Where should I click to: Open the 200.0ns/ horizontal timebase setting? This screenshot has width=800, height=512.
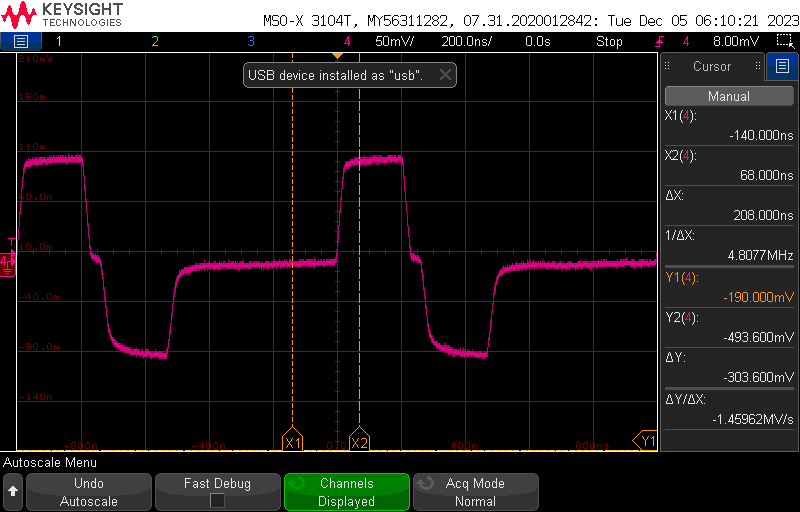coord(463,42)
